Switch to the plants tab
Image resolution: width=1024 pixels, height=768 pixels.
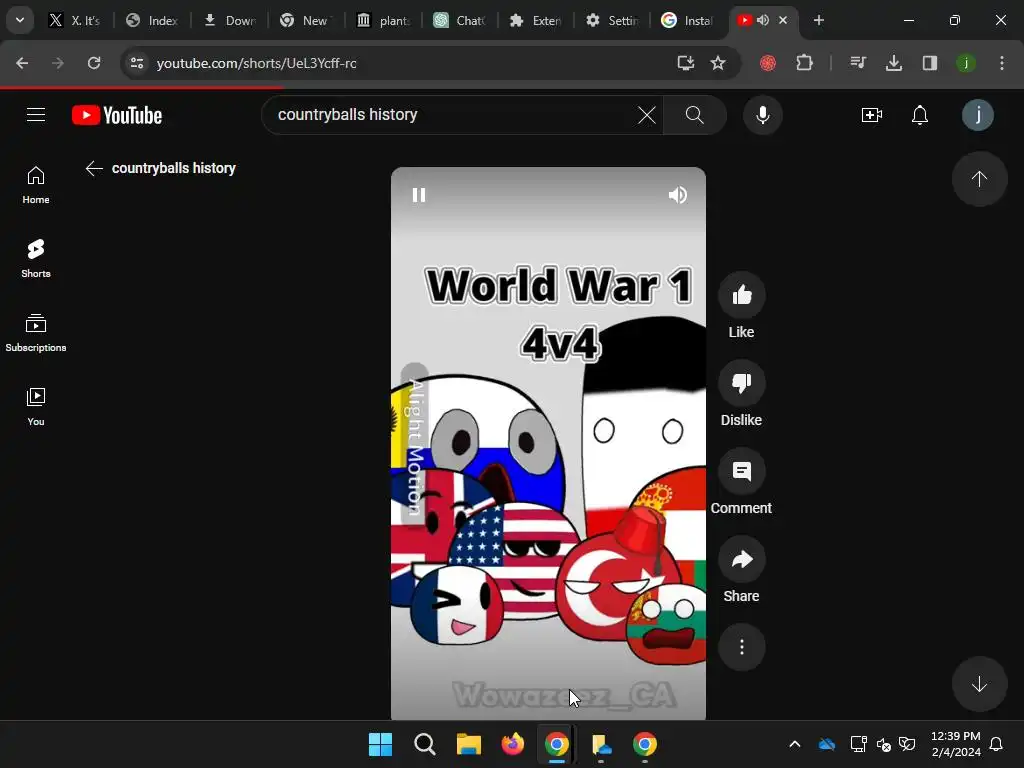[383, 20]
